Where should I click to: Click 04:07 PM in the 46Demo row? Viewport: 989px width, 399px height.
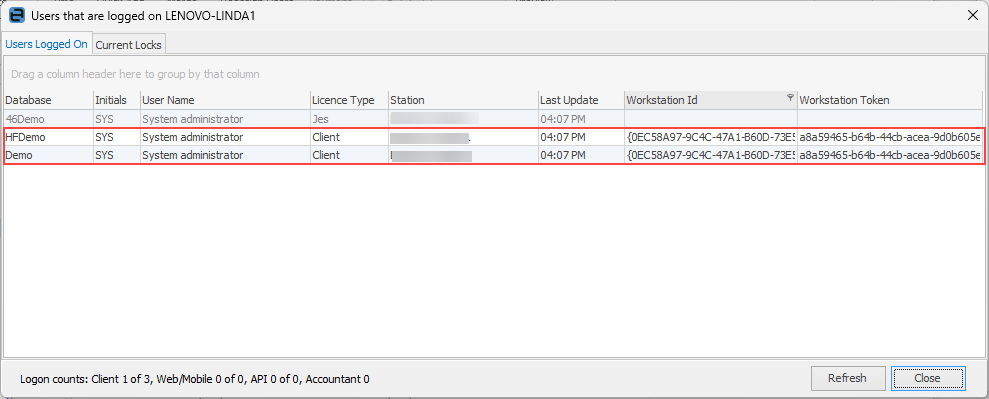pos(581,119)
